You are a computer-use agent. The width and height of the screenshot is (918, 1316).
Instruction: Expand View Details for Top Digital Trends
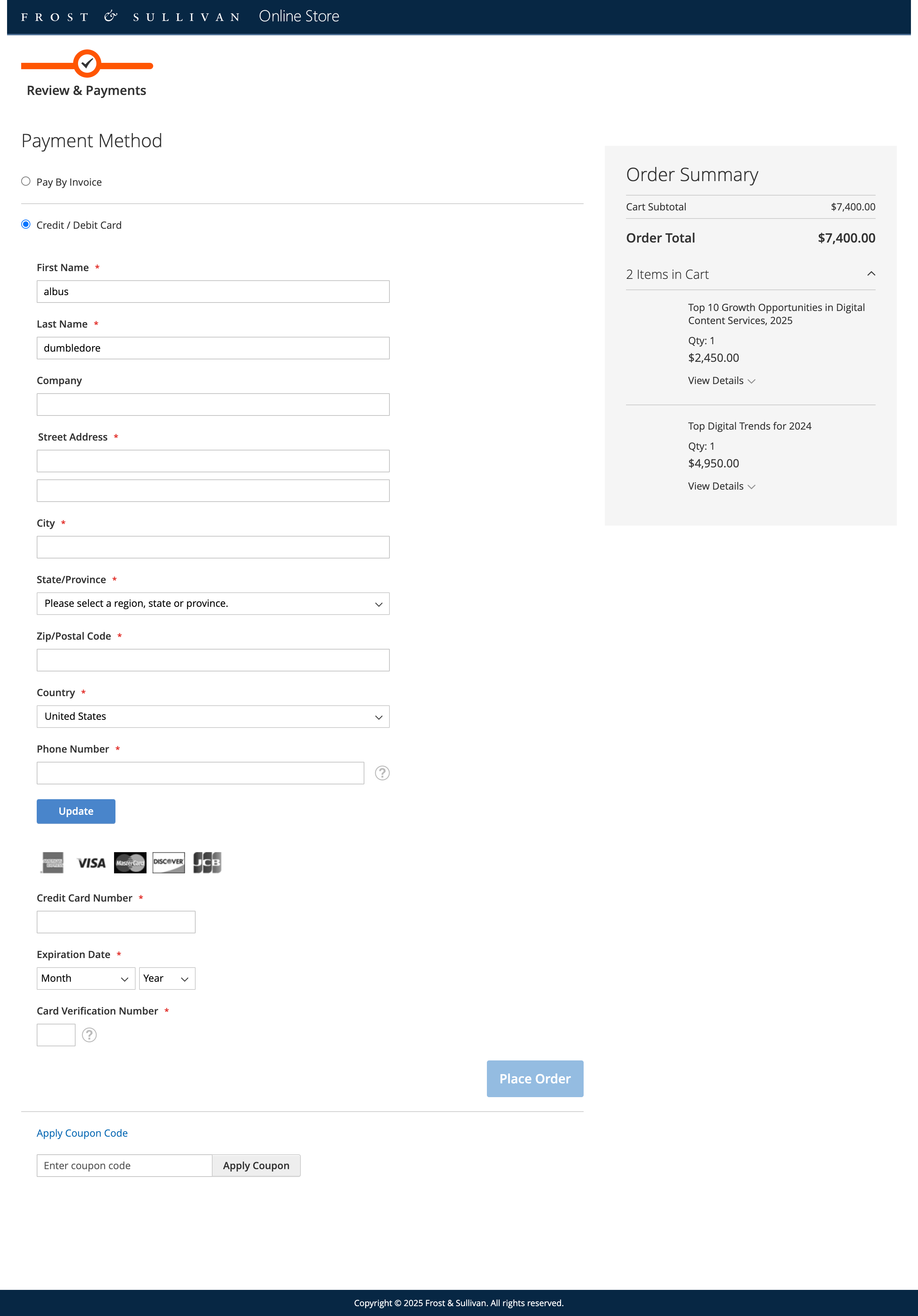click(721, 486)
